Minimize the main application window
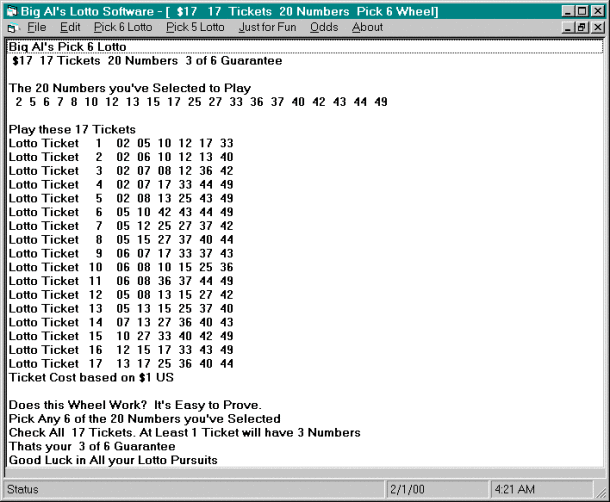The height and width of the screenshot is (502, 610). [x=568, y=11]
